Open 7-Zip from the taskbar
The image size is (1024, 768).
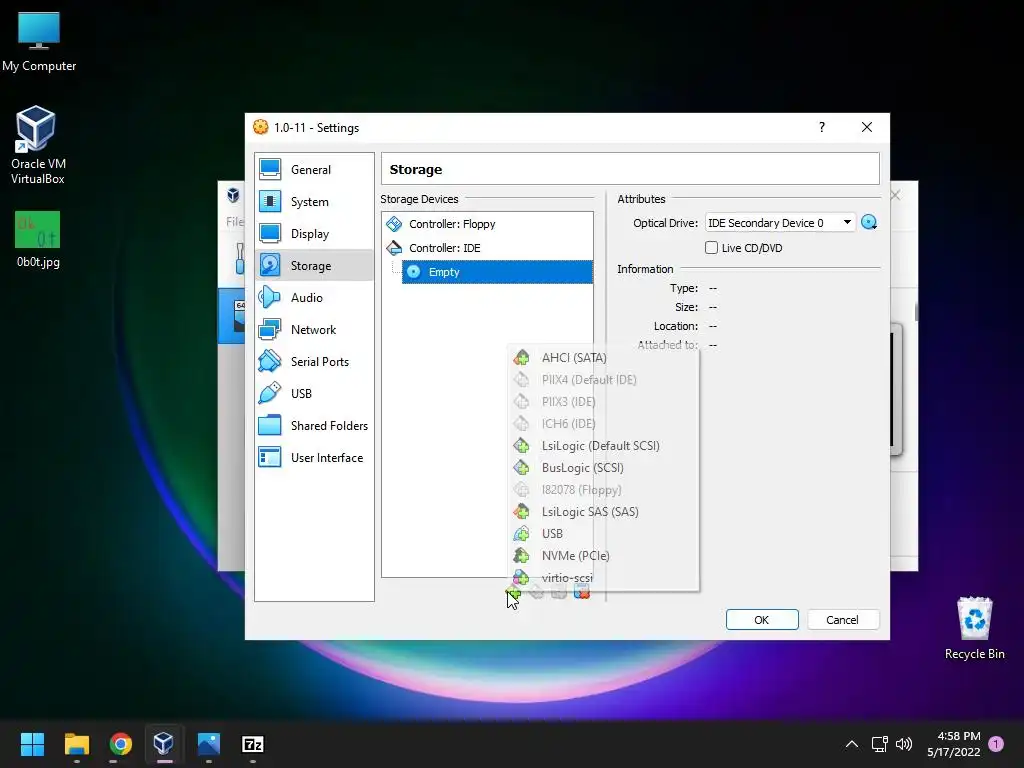click(253, 744)
